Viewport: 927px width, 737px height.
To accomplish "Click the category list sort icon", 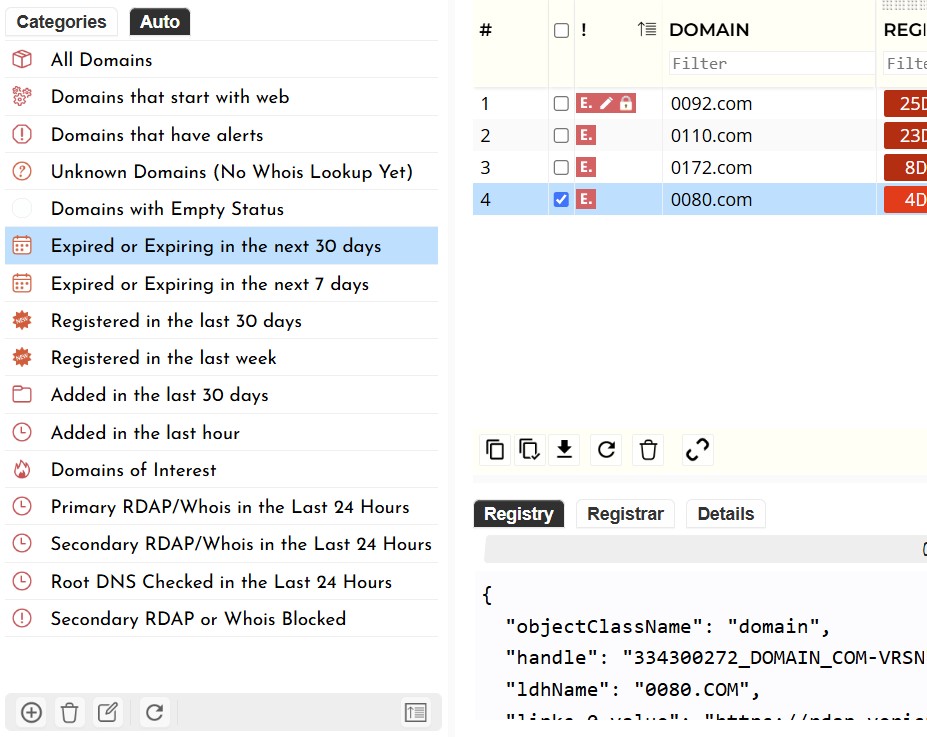I will pyautogui.click(x=416, y=712).
